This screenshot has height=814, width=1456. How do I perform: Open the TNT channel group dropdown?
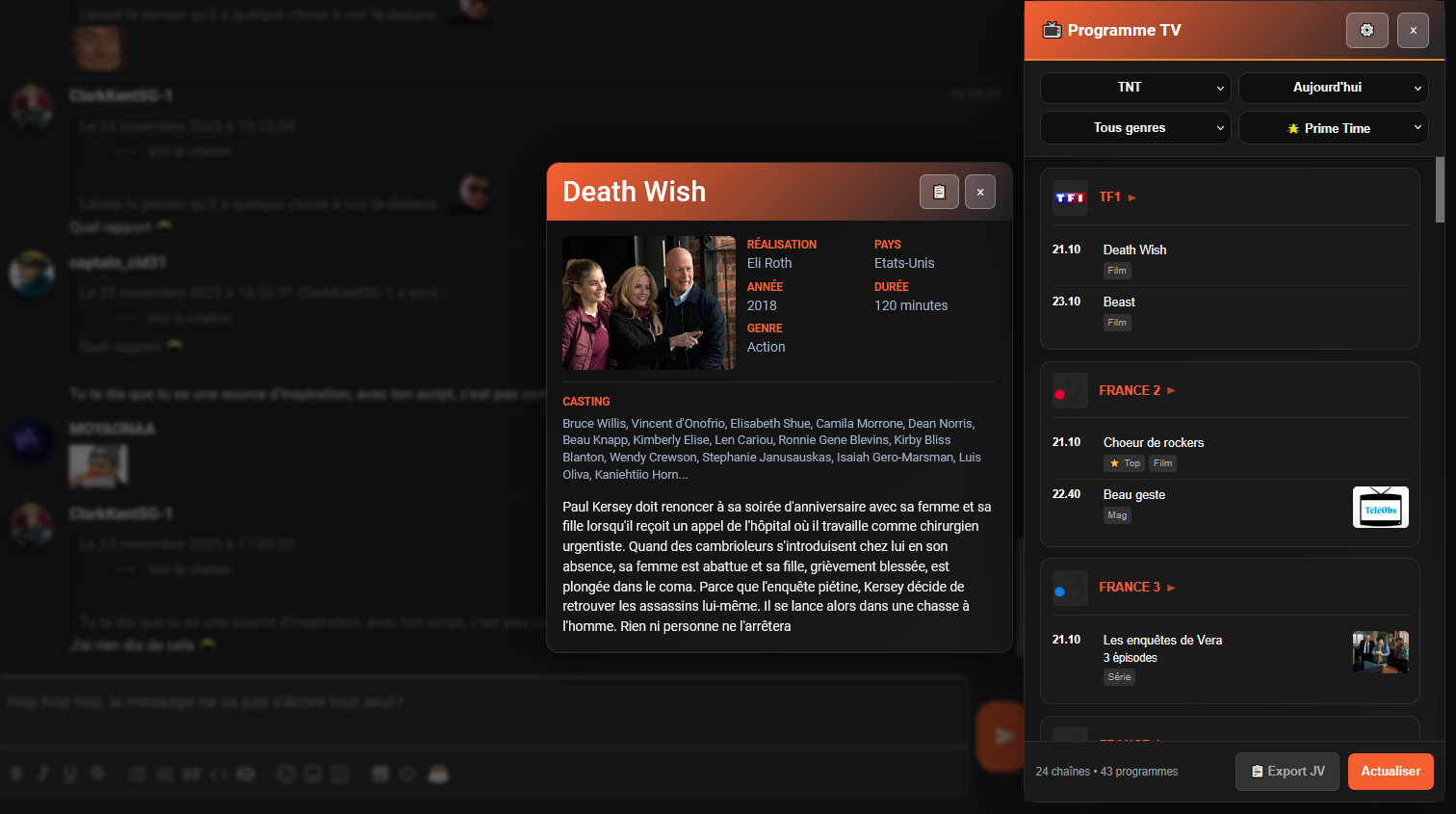coord(1135,88)
